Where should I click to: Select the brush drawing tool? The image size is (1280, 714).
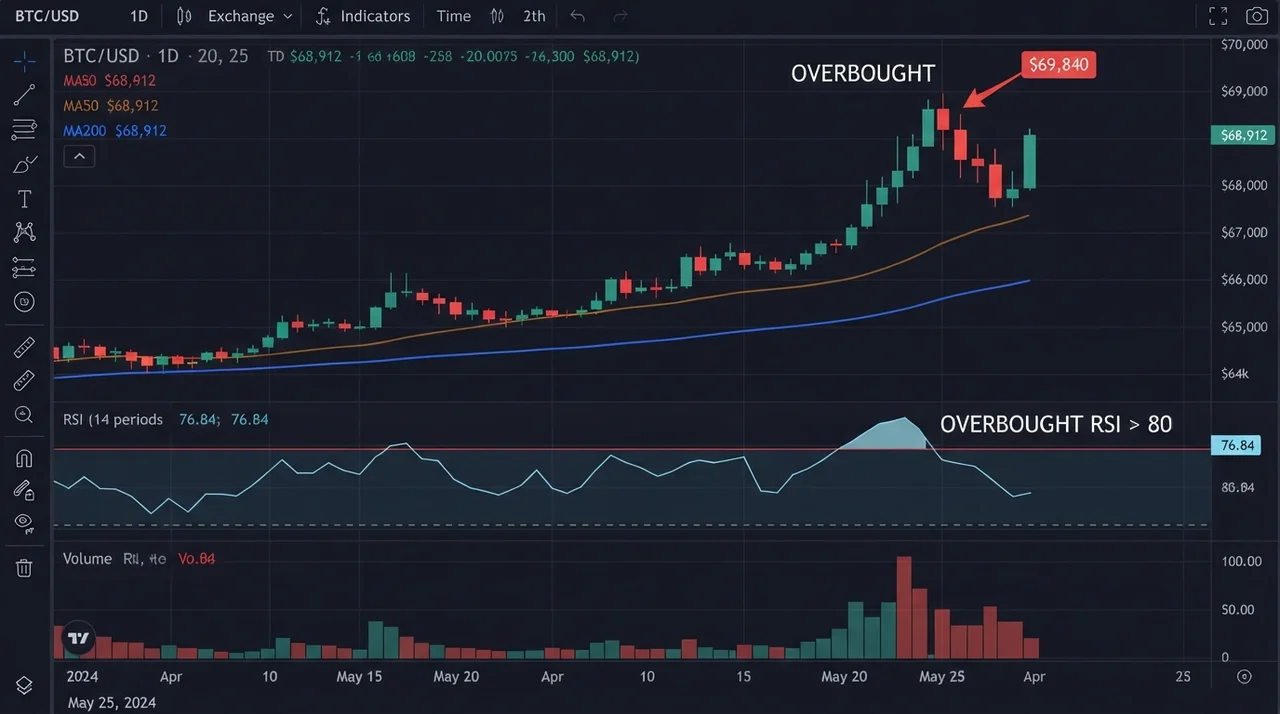point(25,164)
